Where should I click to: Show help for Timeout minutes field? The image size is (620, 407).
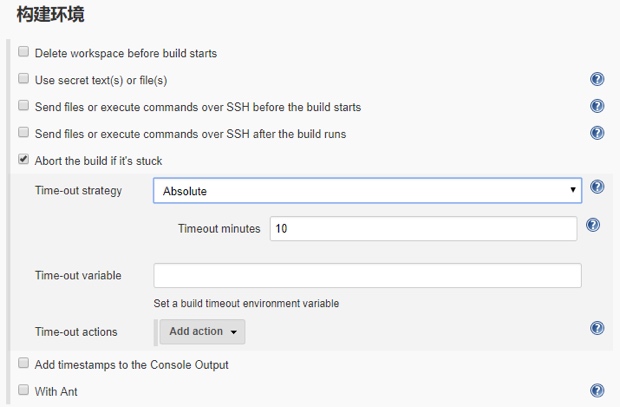[x=593, y=226]
